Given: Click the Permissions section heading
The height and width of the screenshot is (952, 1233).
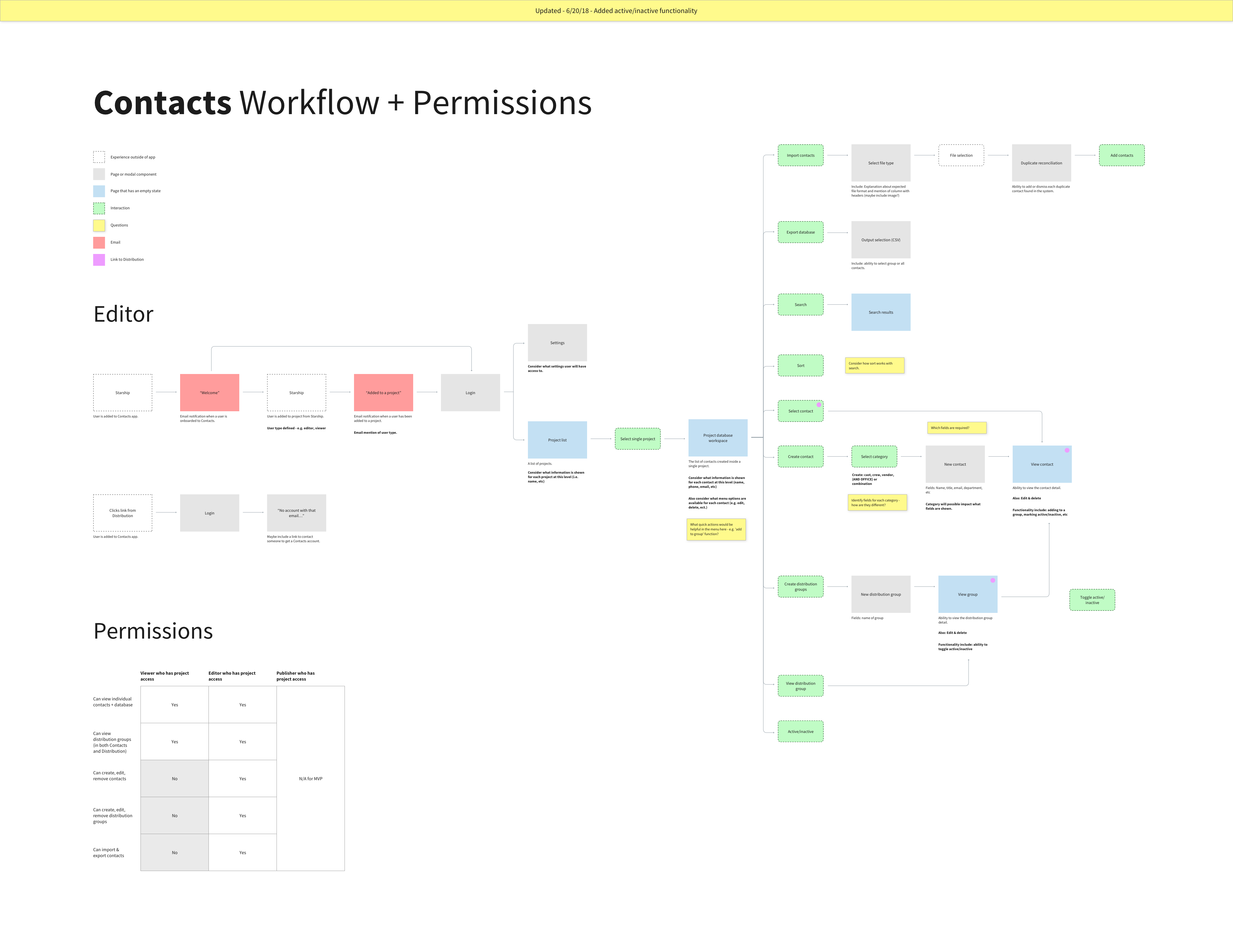Looking at the screenshot, I should coord(153,631).
